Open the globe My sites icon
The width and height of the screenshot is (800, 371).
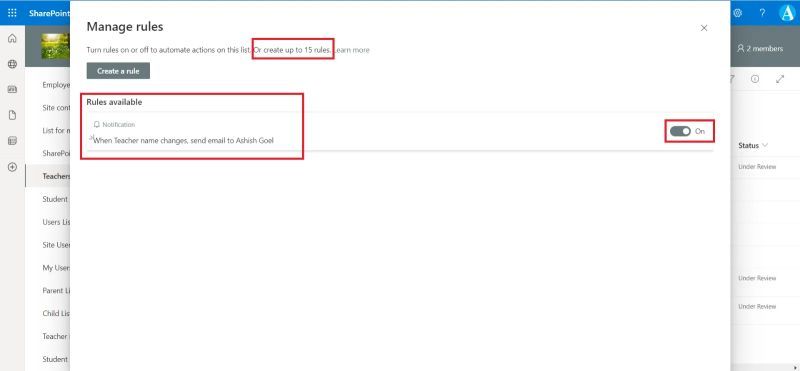(12, 64)
